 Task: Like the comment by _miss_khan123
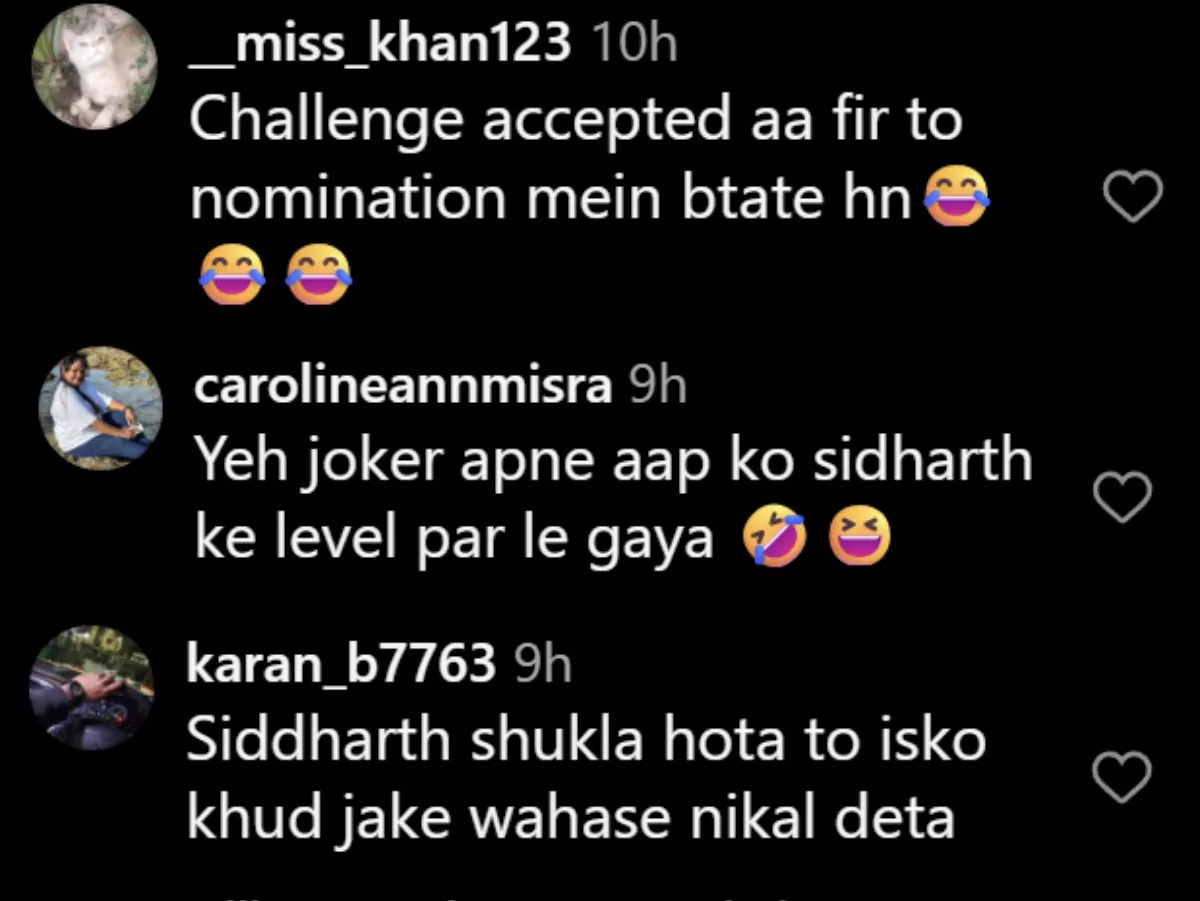point(1132,195)
